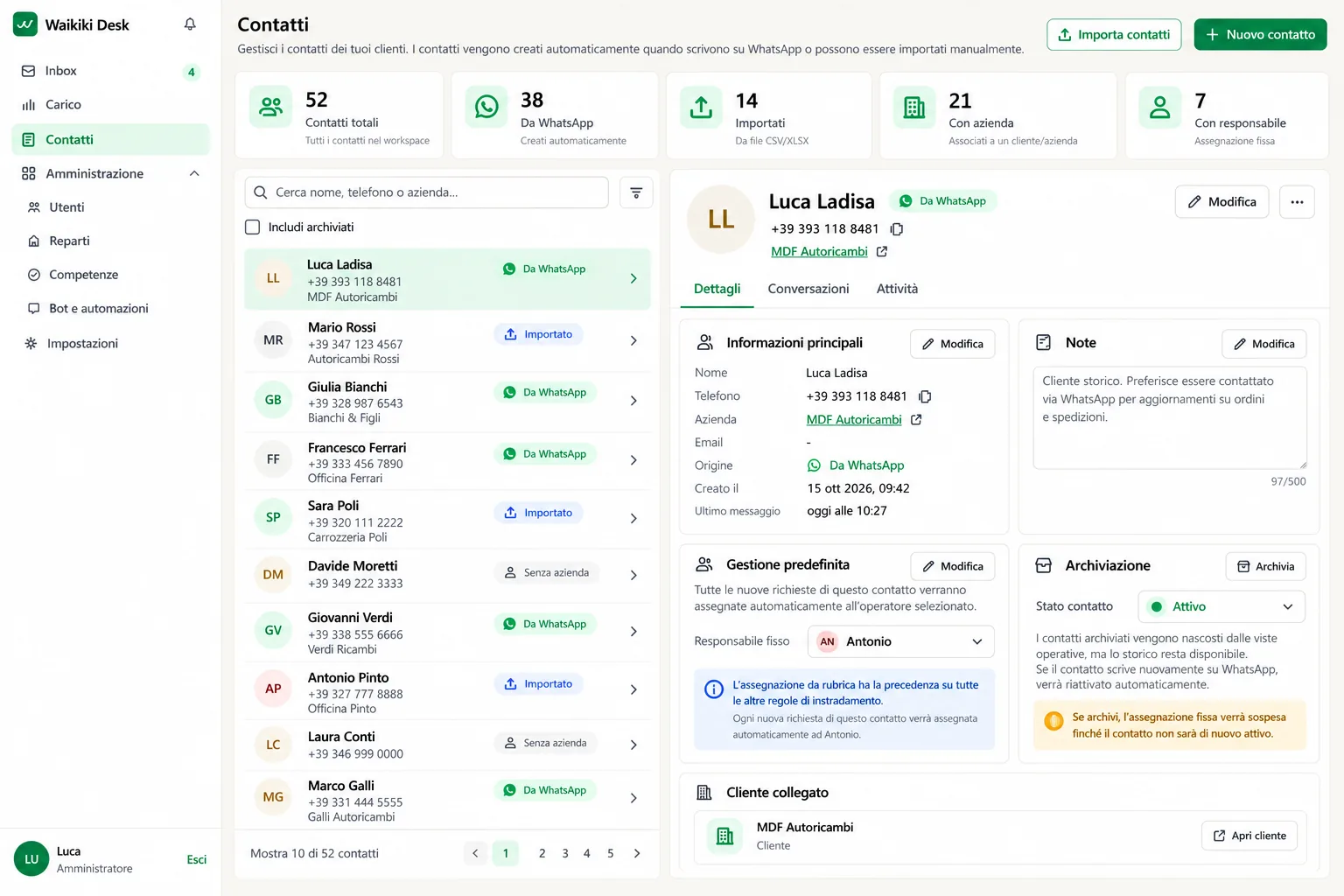Open the Responsabile fisso dropdown
The image size is (1344, 896).
(x=900, y=641)
